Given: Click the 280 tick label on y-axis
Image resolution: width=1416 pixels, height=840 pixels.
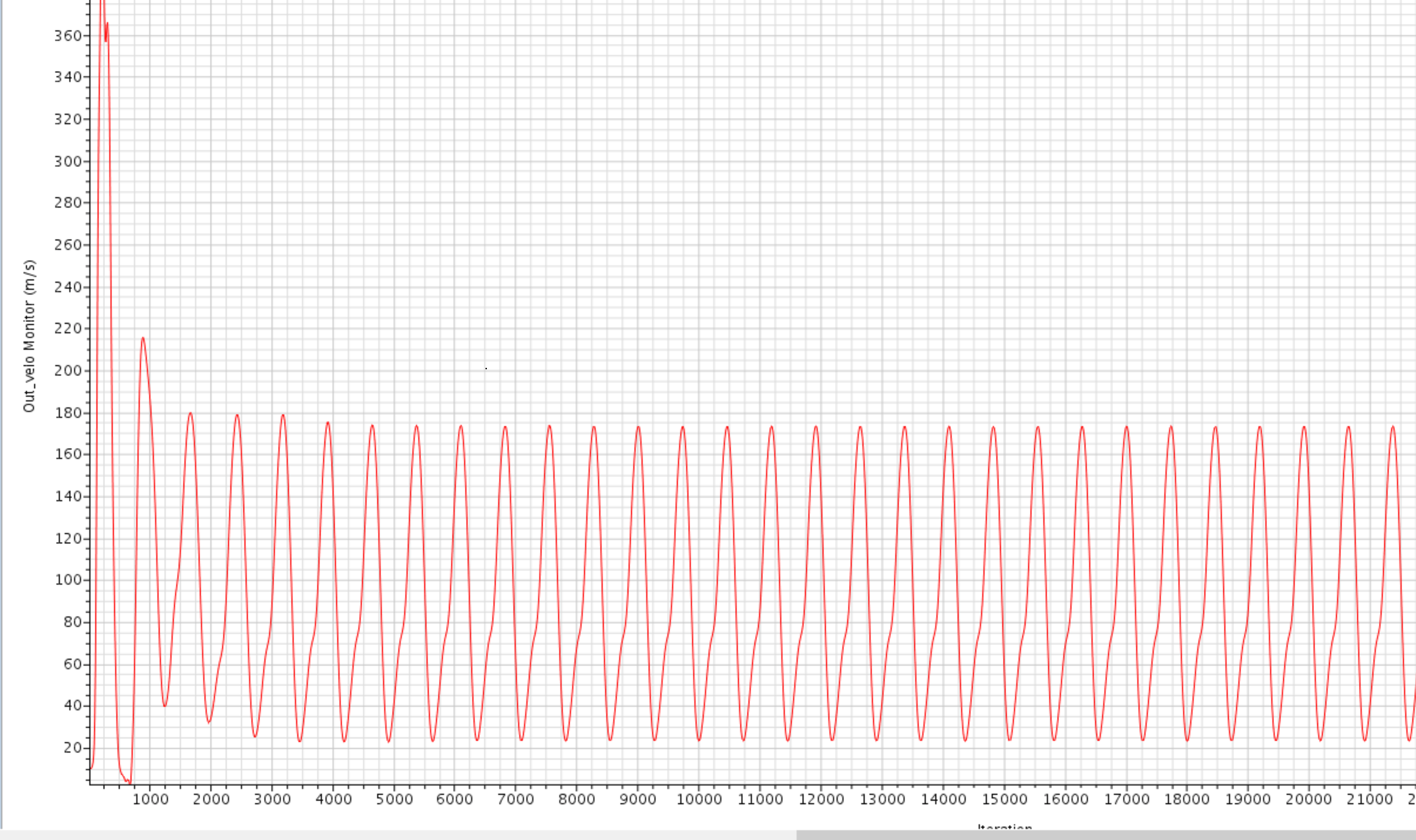Looking at the screenshot, I should pos(68,202).
